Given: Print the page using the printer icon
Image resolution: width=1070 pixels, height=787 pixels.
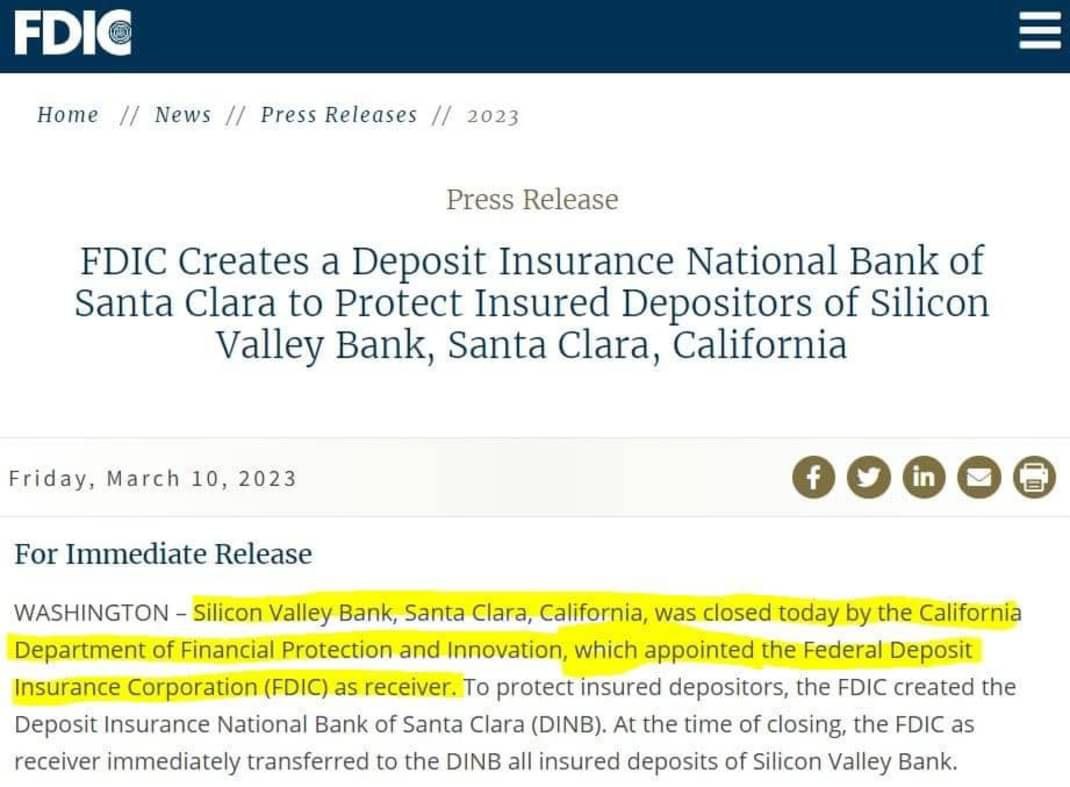Looking at the screenshot, I should tap(1033, 478).
